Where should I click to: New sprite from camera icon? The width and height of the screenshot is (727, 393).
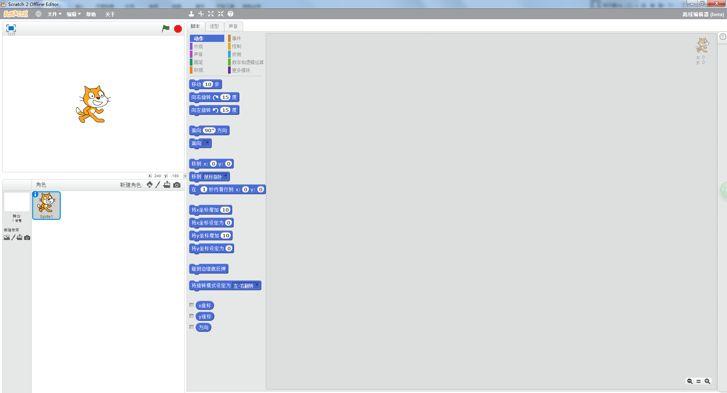tap(177, 184)
